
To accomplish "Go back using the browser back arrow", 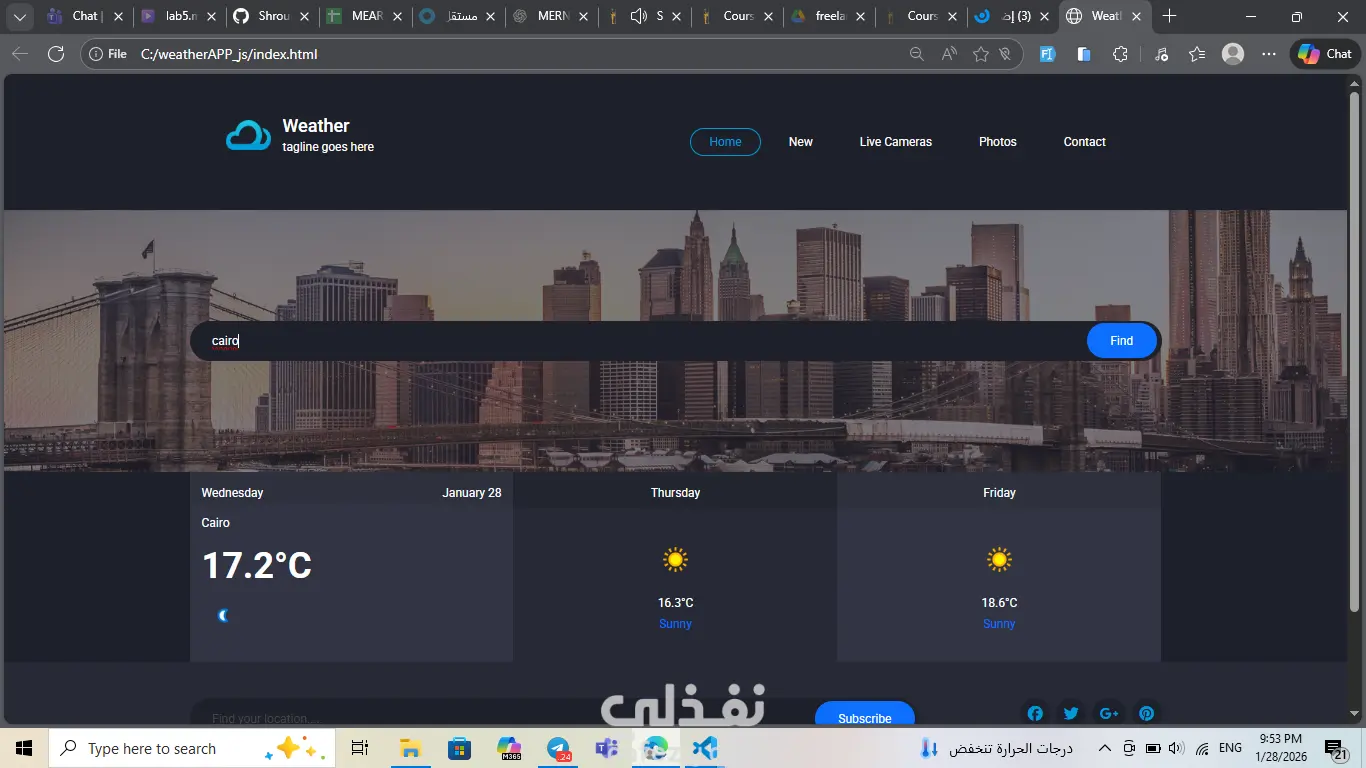I will pos(20,54).
